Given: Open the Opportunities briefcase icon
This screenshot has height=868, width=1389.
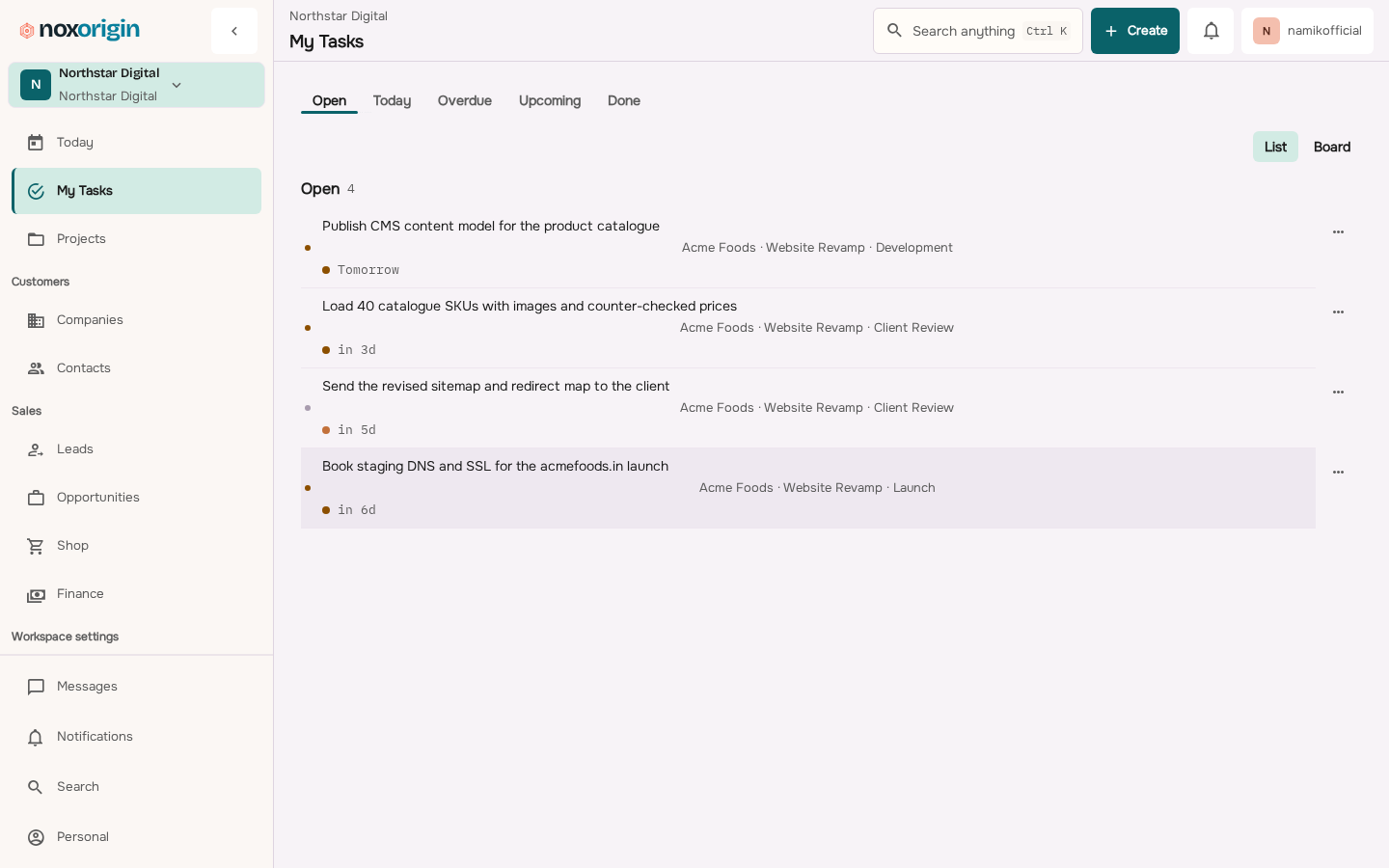Looking at the screenshot, I should pos(36,498).
